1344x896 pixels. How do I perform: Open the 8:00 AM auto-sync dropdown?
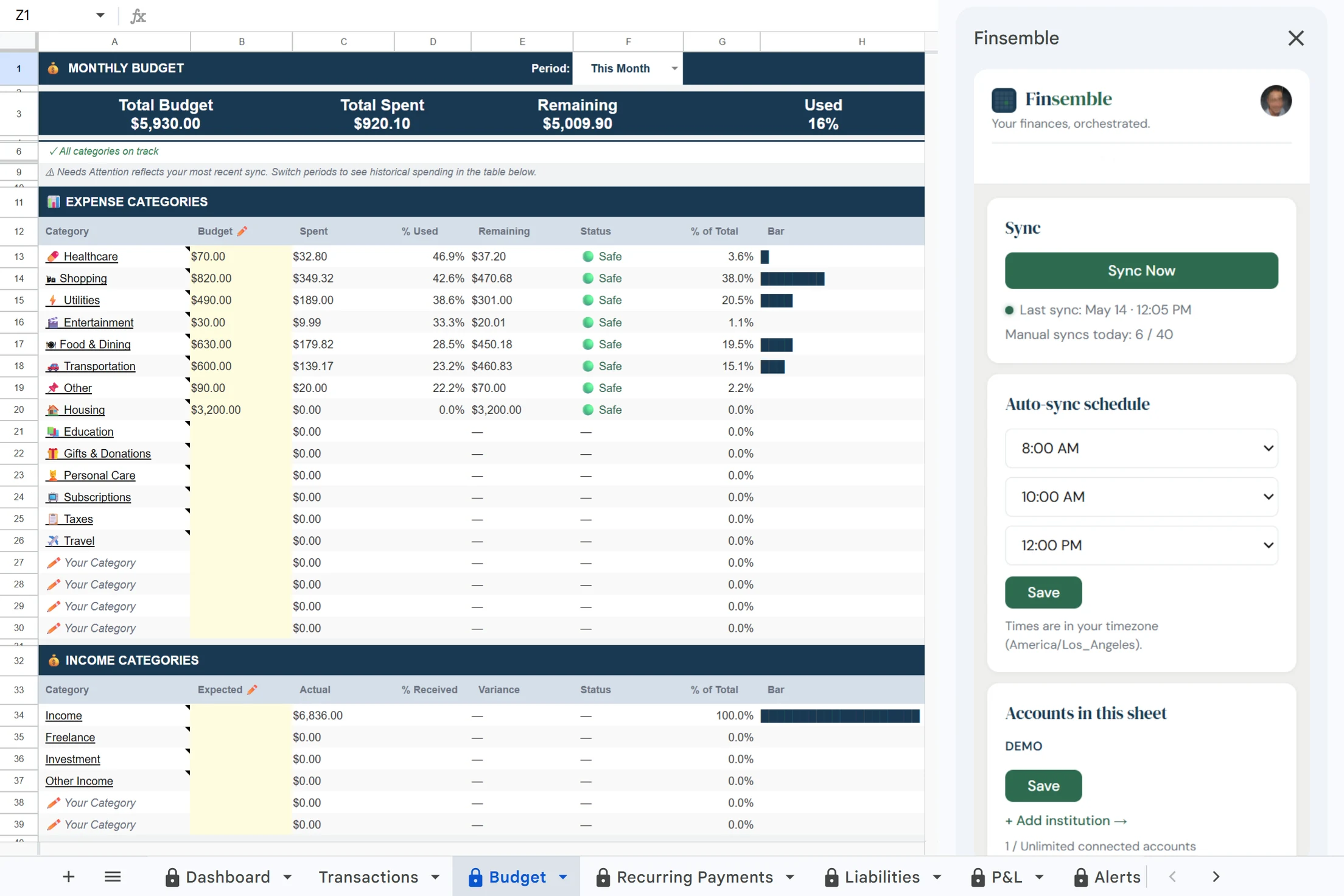point(1141,448)
